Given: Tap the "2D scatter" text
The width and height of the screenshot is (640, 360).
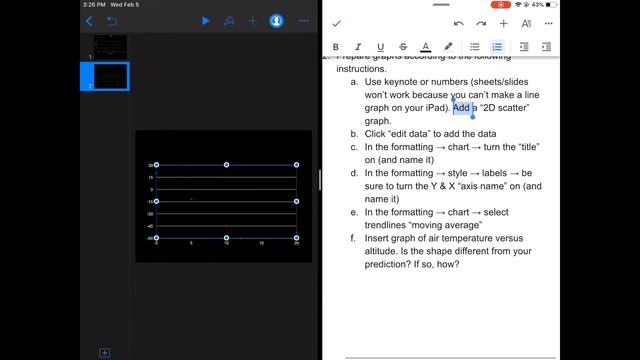Looking at the screenshot, I should coord(504,108).
